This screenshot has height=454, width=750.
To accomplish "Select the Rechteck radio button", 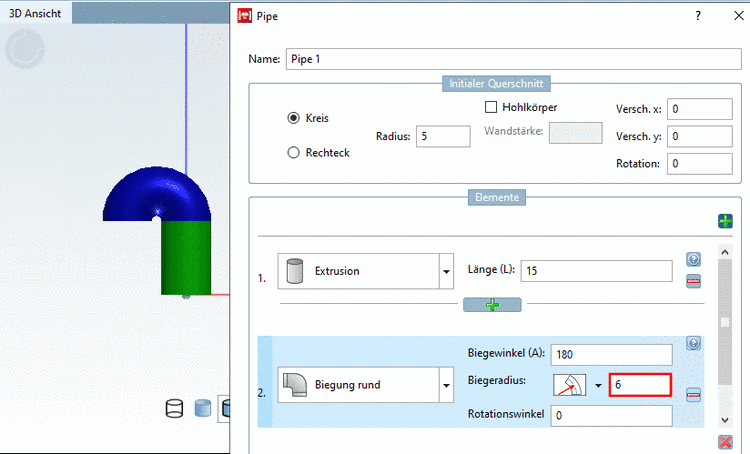I will coord(293,153).
